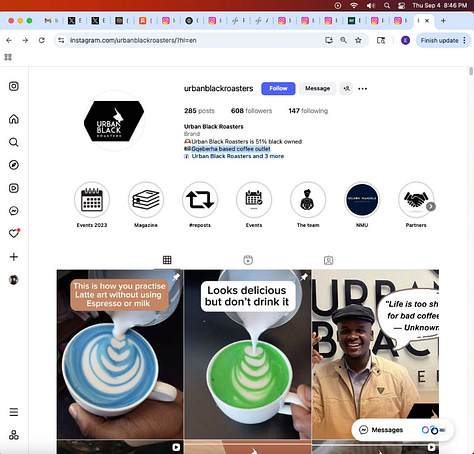474x454 pixels.
Task: Message urbanblackroasters
Action: (x=317, y=89)
